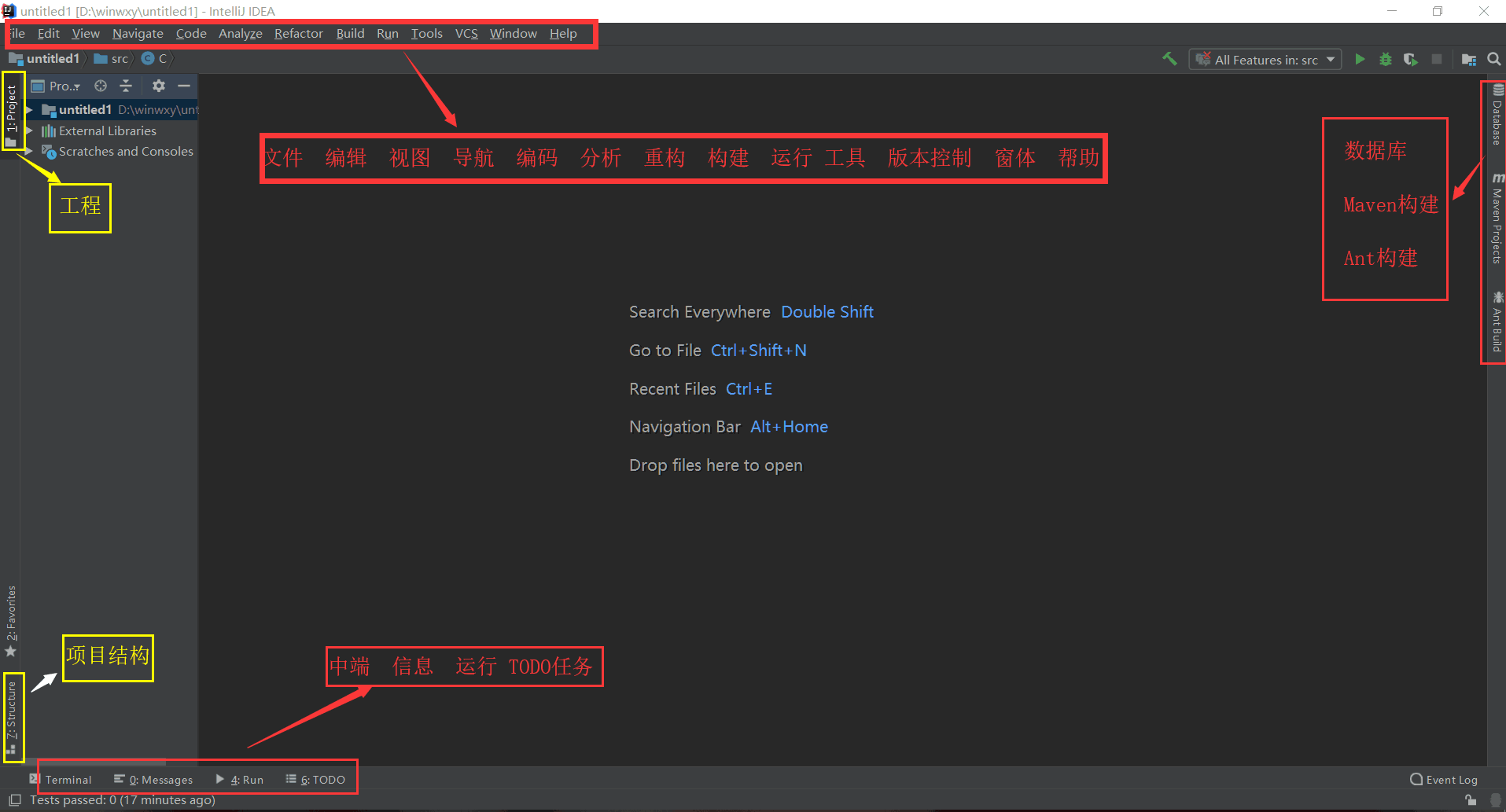Click 'Tests passed: 0' status message
1506x812 pixels.
click(x=123, y=800)
